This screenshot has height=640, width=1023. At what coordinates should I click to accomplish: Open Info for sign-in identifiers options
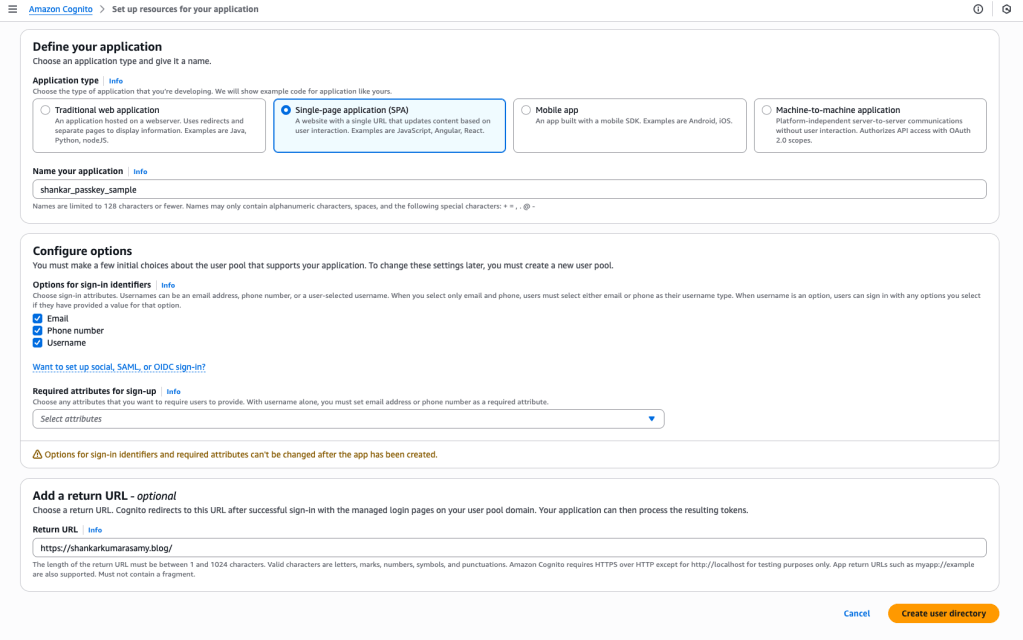pos(168,285)
